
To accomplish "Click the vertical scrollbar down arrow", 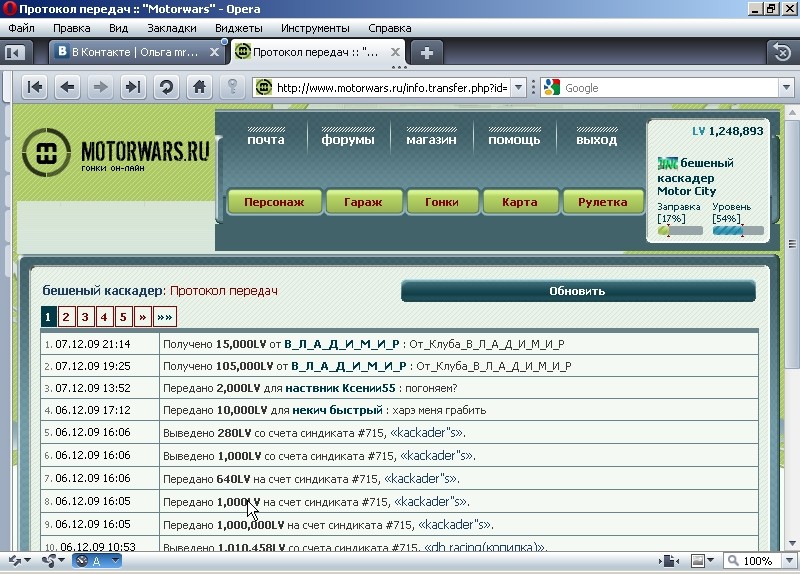I will coord(792,544).
